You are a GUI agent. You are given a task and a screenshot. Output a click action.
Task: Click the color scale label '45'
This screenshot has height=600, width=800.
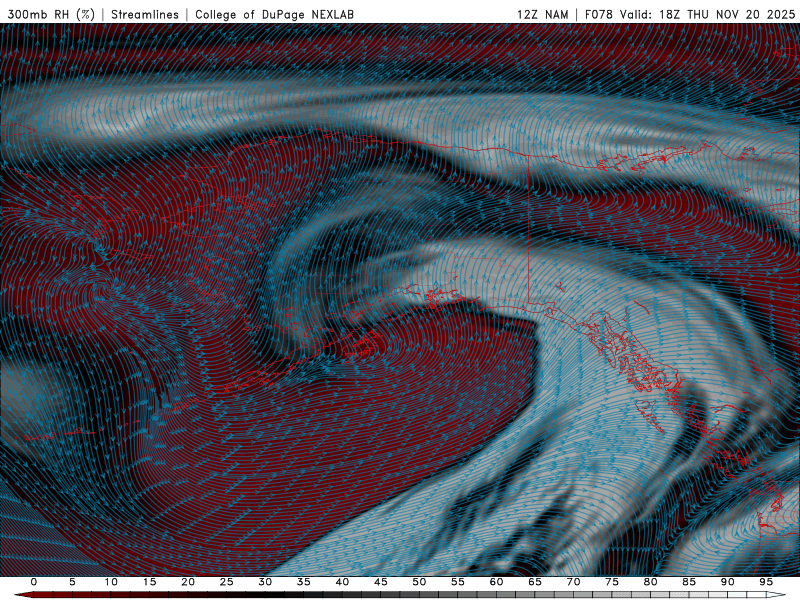381,582
